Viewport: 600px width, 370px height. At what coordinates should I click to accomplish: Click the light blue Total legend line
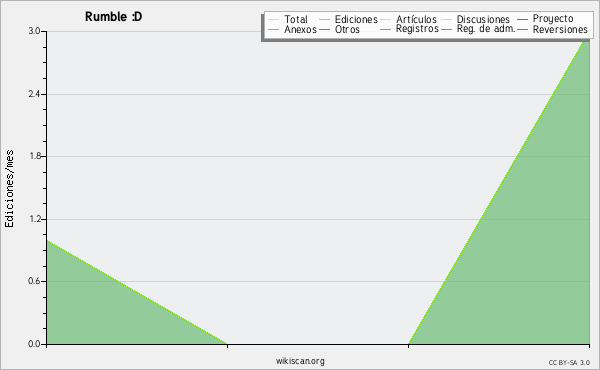pyautogui.click(x=274, y=20)
